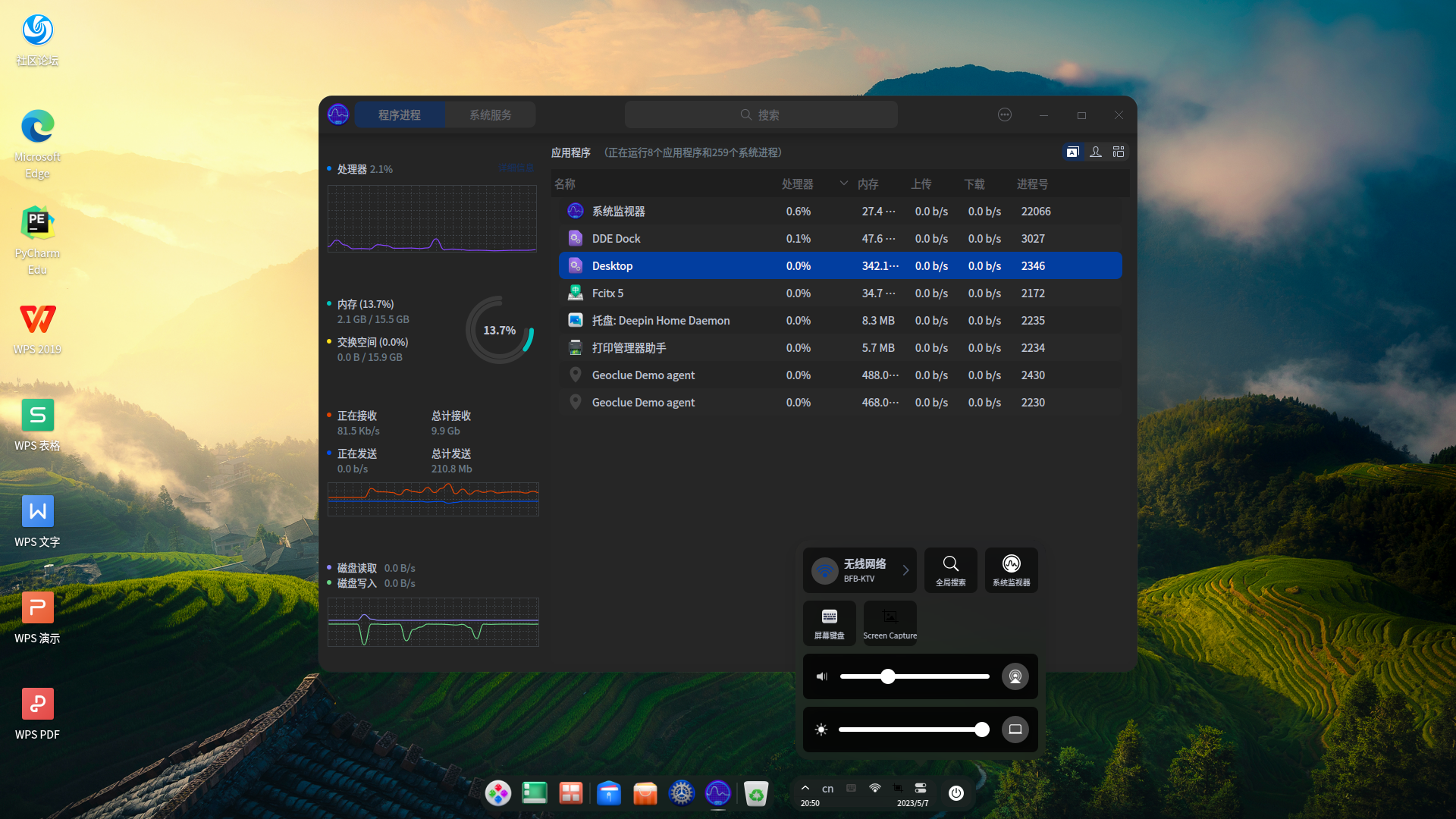Image resolution: width=1456 pixels, height=819 pixels.
Task: Expand wireless network list chevron
Action: (x=905, y=570)
